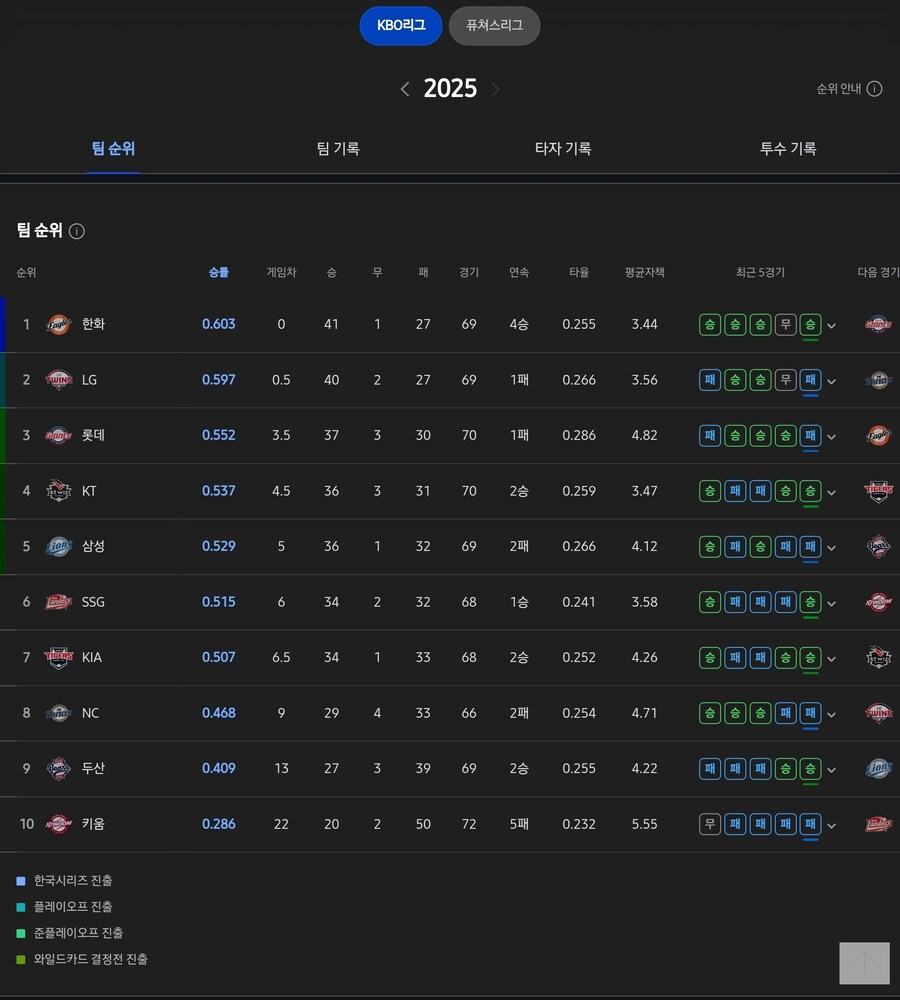Click the 무 draw badge in 한화 row
The height and width of the screenshot is (1000, 900).
(x=785, y=325)
